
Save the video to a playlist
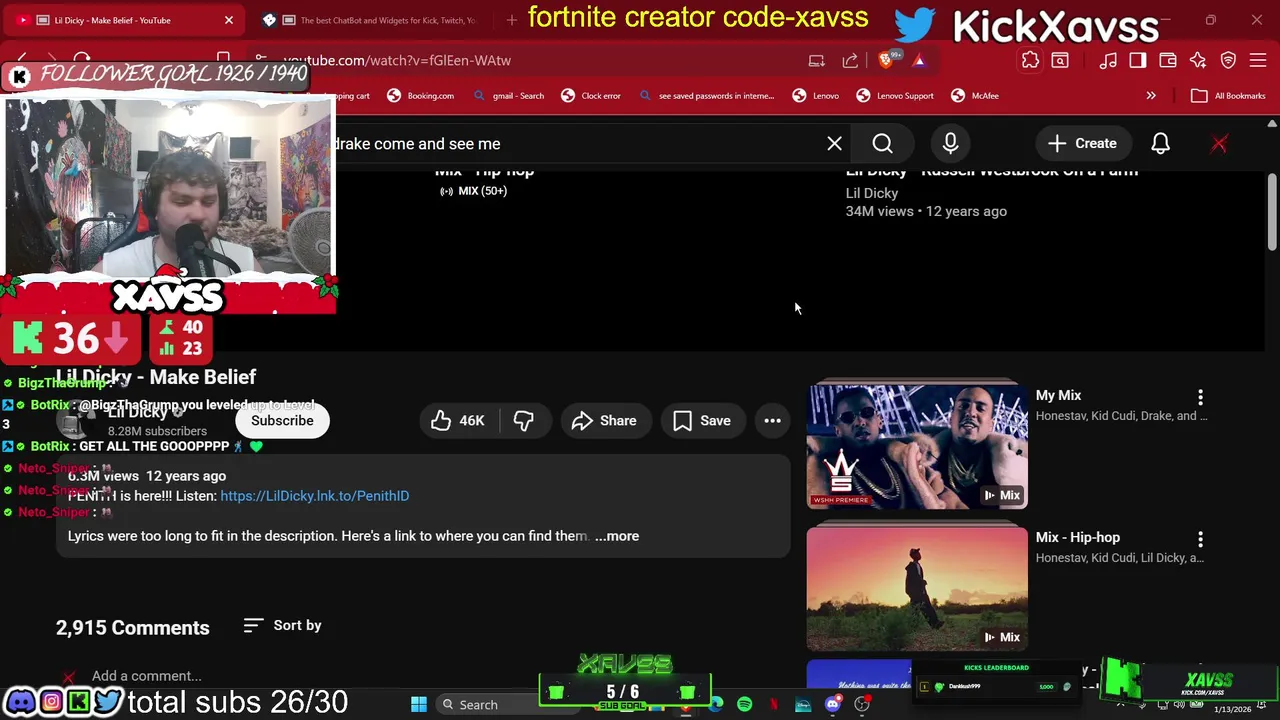tap(702, 421)
